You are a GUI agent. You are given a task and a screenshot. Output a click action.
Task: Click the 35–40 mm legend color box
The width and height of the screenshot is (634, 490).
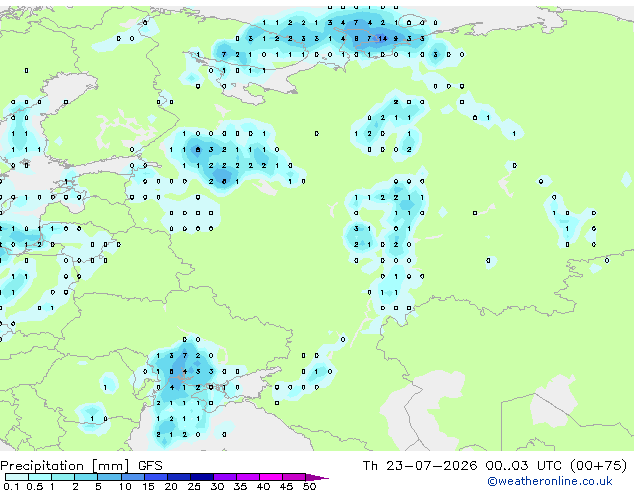point(248,477)
